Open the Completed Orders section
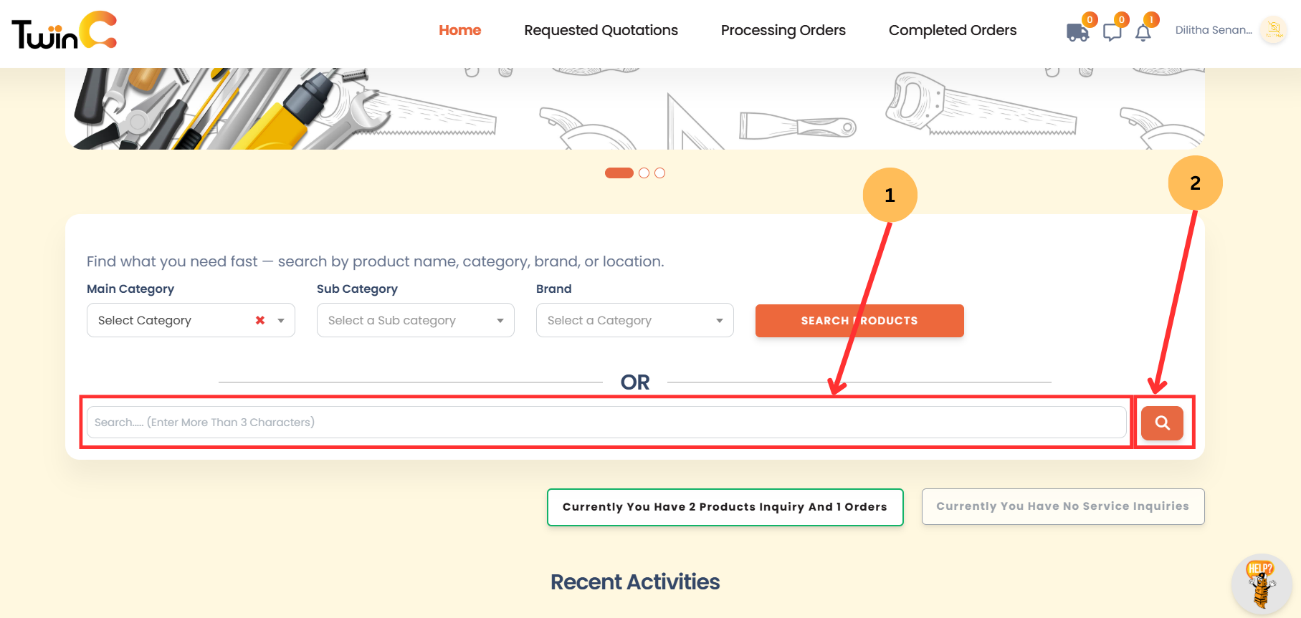The width and height of the screenshot is (1301, 618). 951,30
